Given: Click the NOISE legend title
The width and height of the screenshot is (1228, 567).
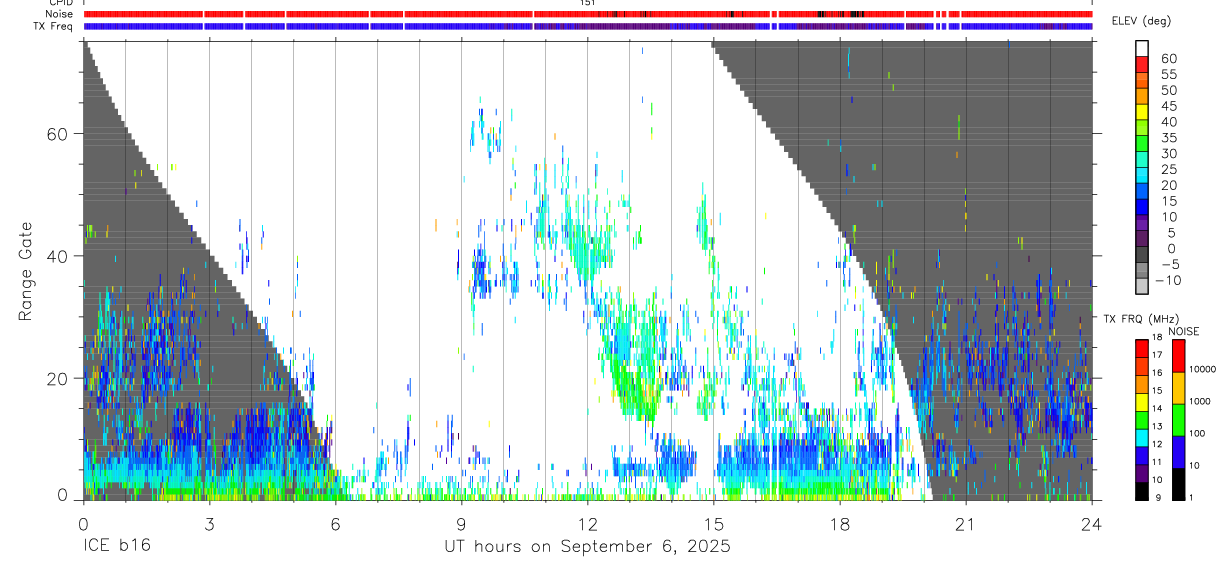Looking at the screenshot, I should pyautogui.click(x=1184, y=331).
